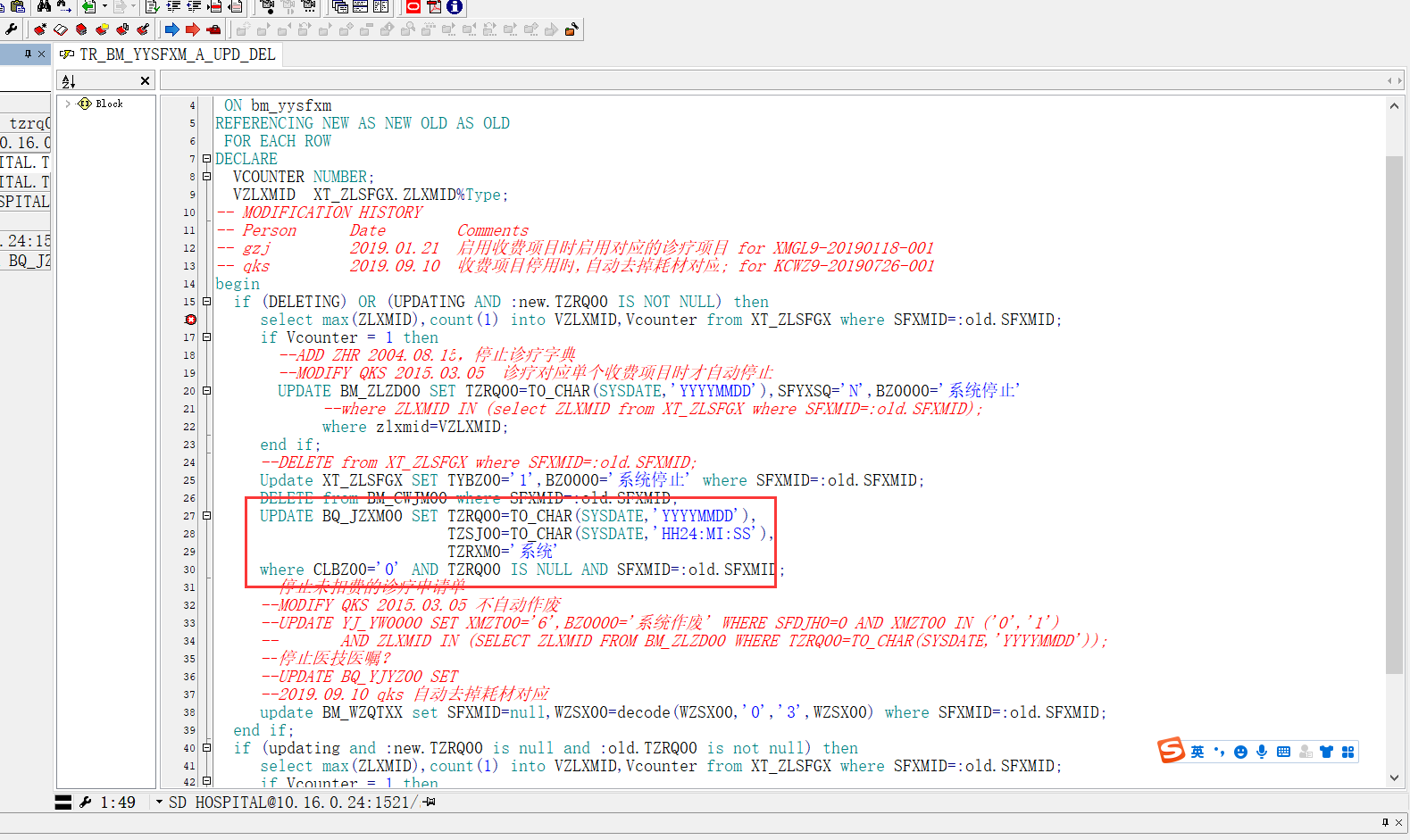Click the new red book with star icon

tap(40, 29)
